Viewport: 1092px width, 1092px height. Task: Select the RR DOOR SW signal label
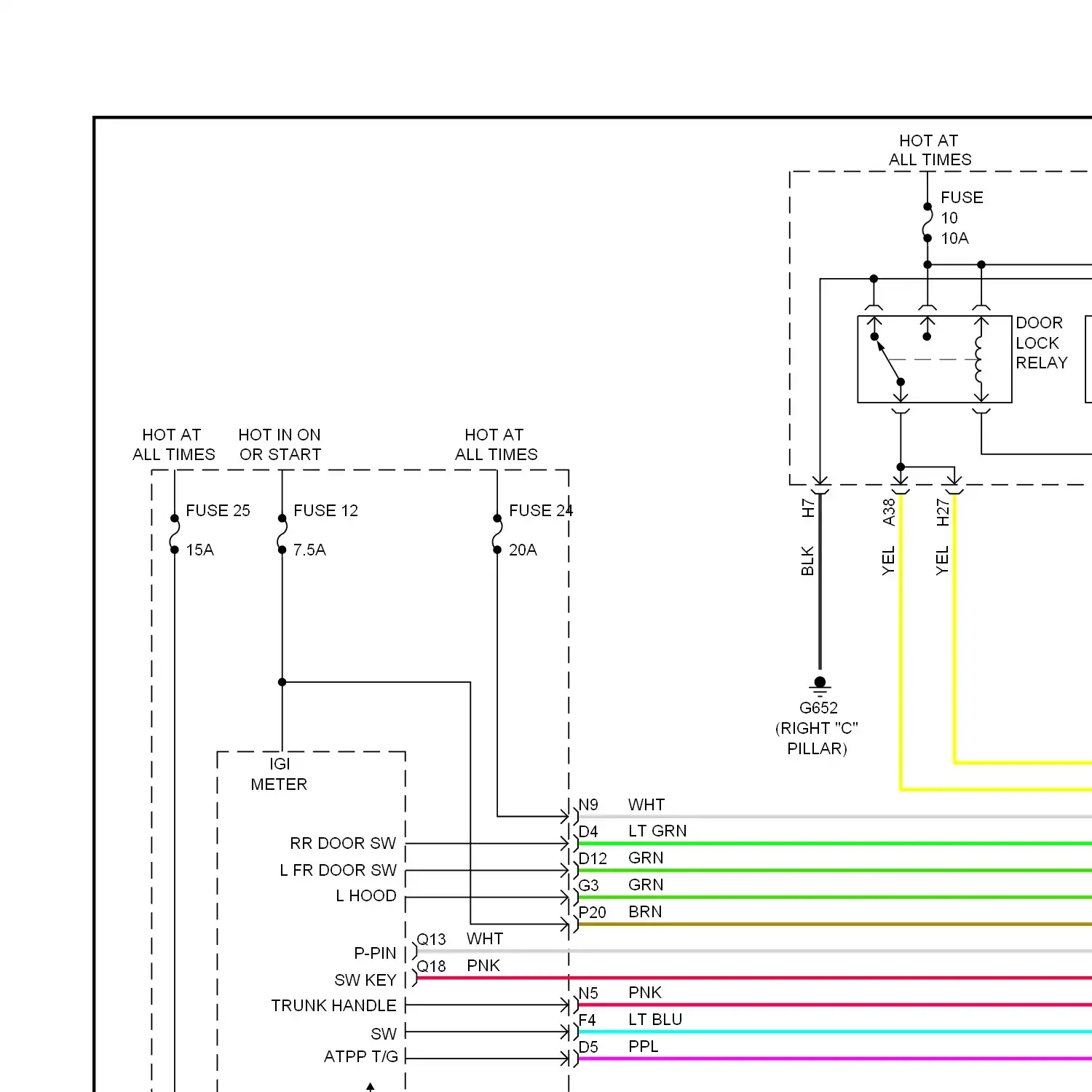pos(343,843)
